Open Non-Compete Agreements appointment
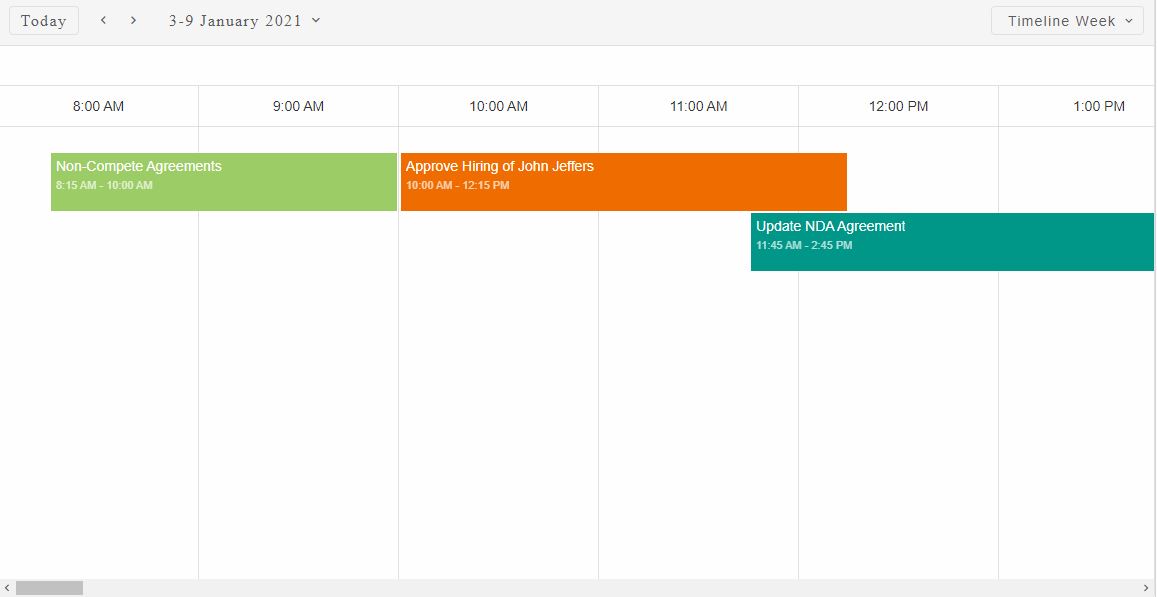1157x597 pixels. pyautogui.click(x=224, y=182)
